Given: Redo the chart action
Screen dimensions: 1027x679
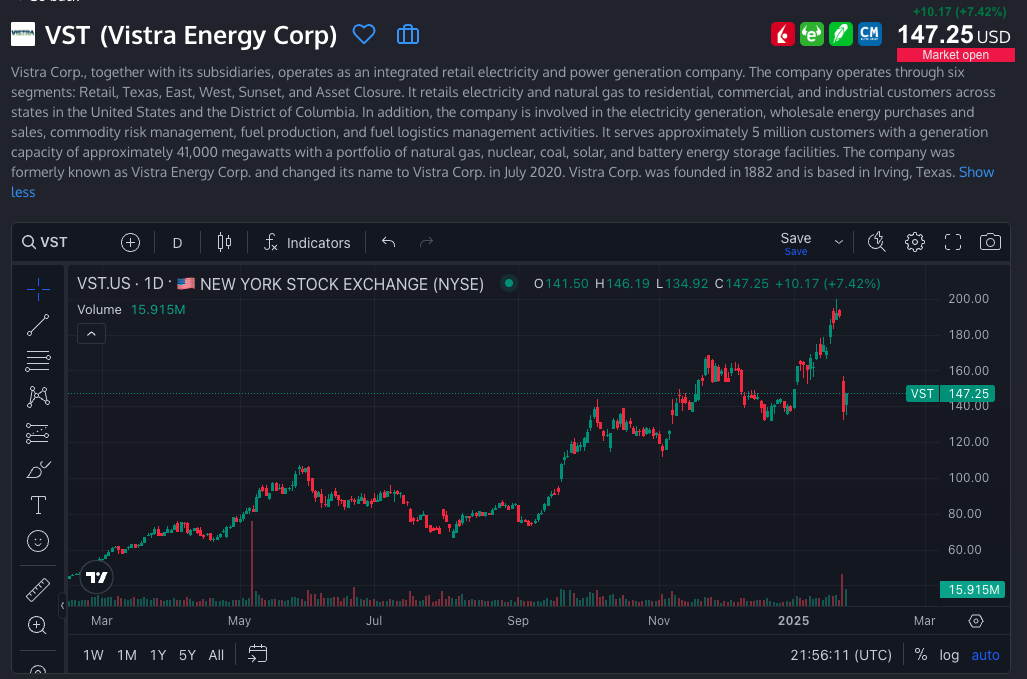Looking at the screenshot, I should [426, 242].
